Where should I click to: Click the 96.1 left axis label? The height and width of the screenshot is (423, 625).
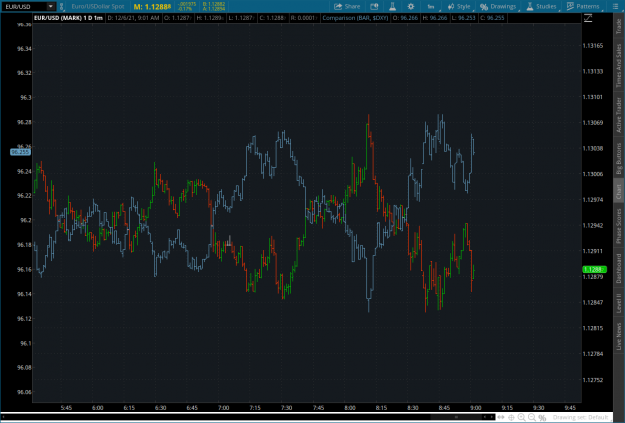coord(25,343)
